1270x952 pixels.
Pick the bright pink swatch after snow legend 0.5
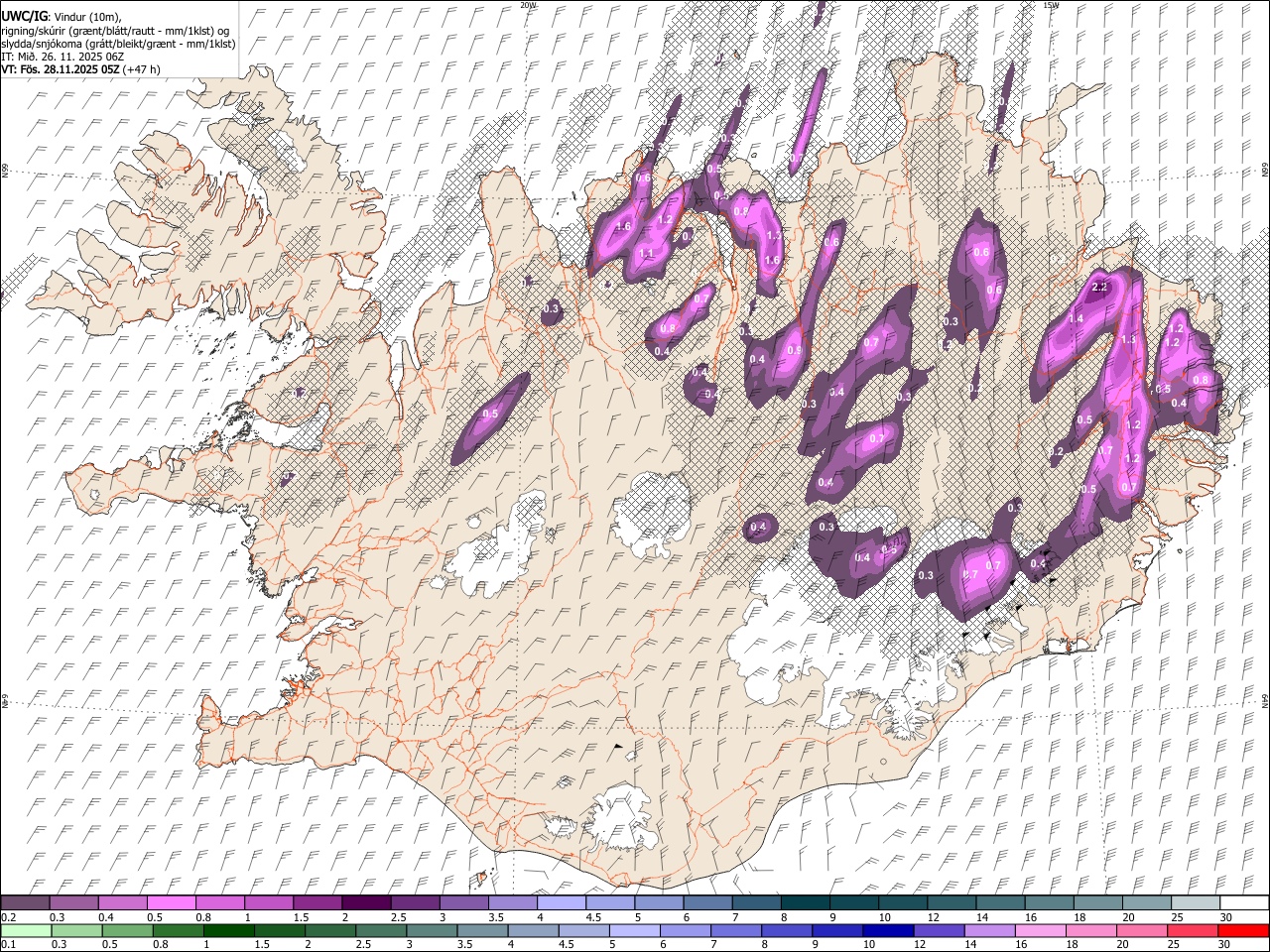click(x=172, y=902)
